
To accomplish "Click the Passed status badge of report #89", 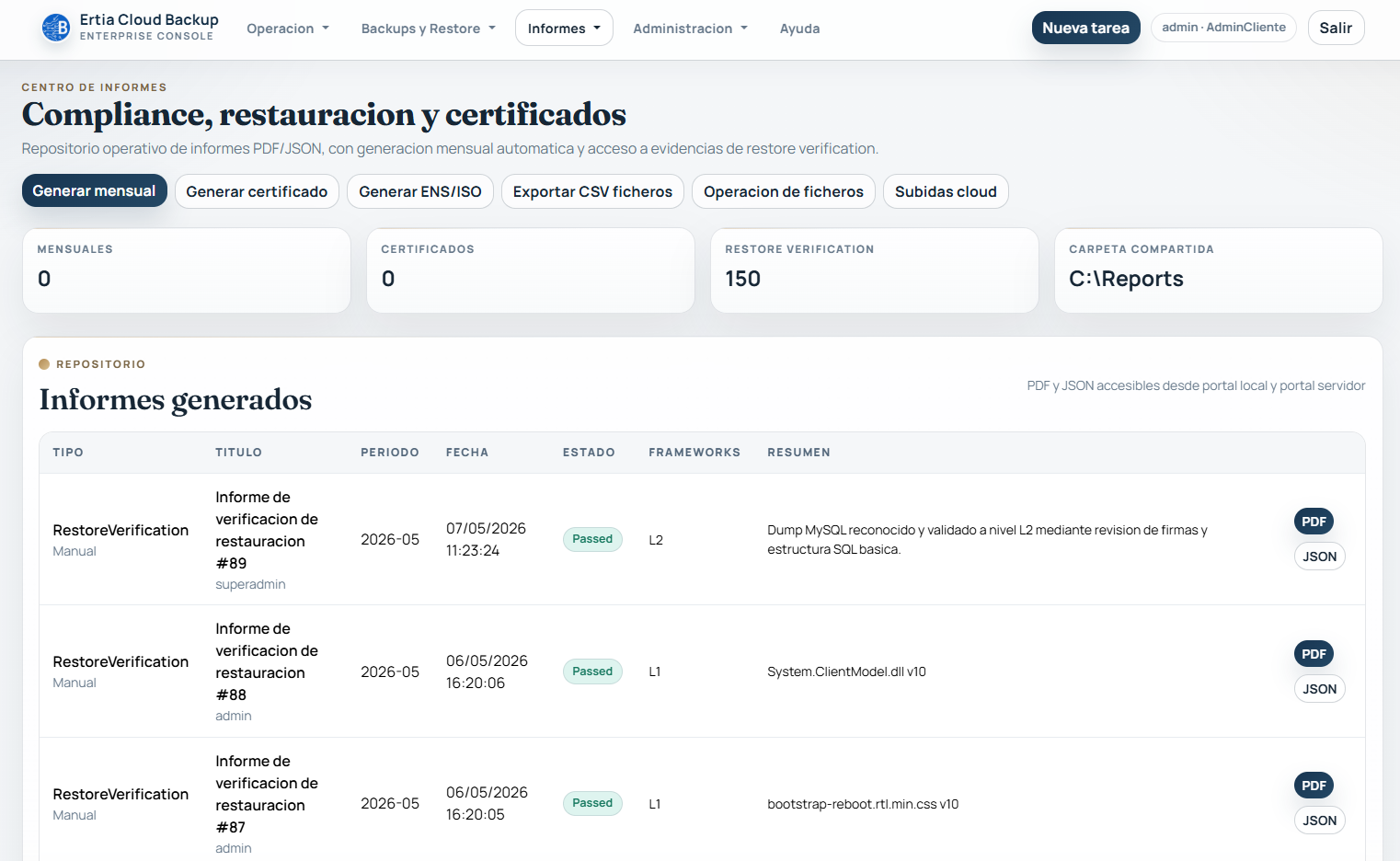I will click(x=592, y=539).
